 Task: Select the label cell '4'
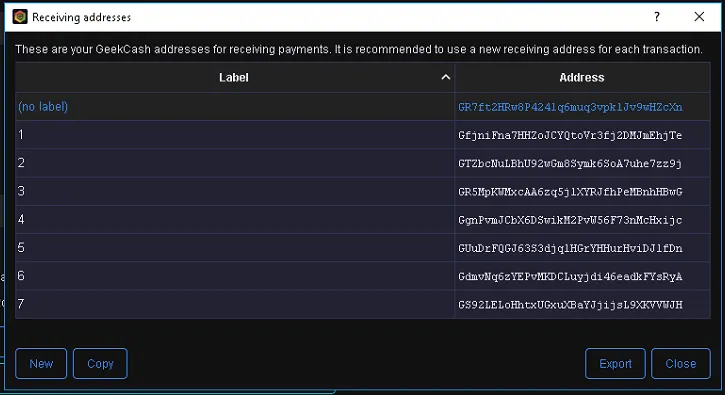point(234,219)
